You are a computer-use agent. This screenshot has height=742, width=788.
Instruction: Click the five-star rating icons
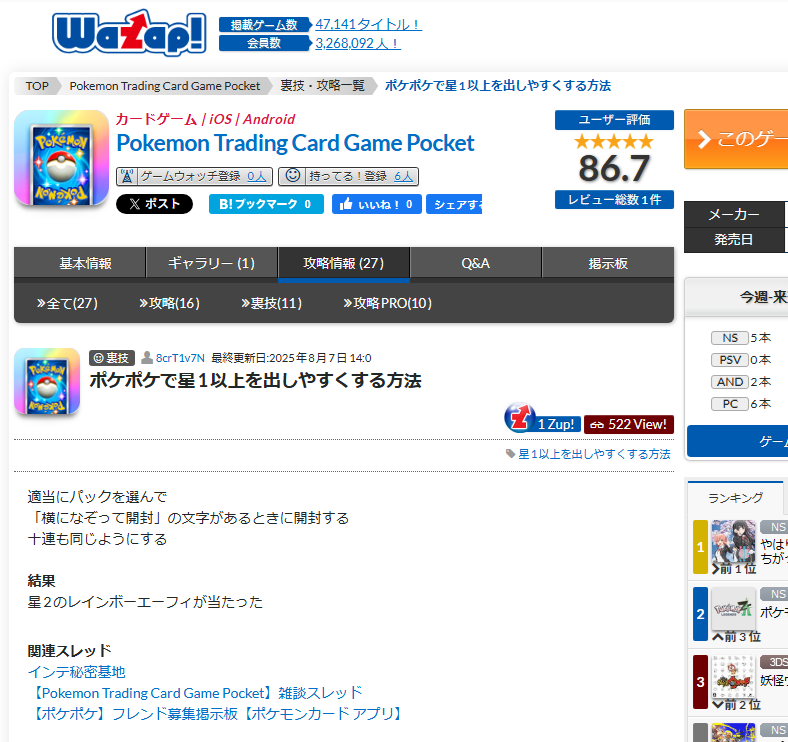click(x=614, y=142)
